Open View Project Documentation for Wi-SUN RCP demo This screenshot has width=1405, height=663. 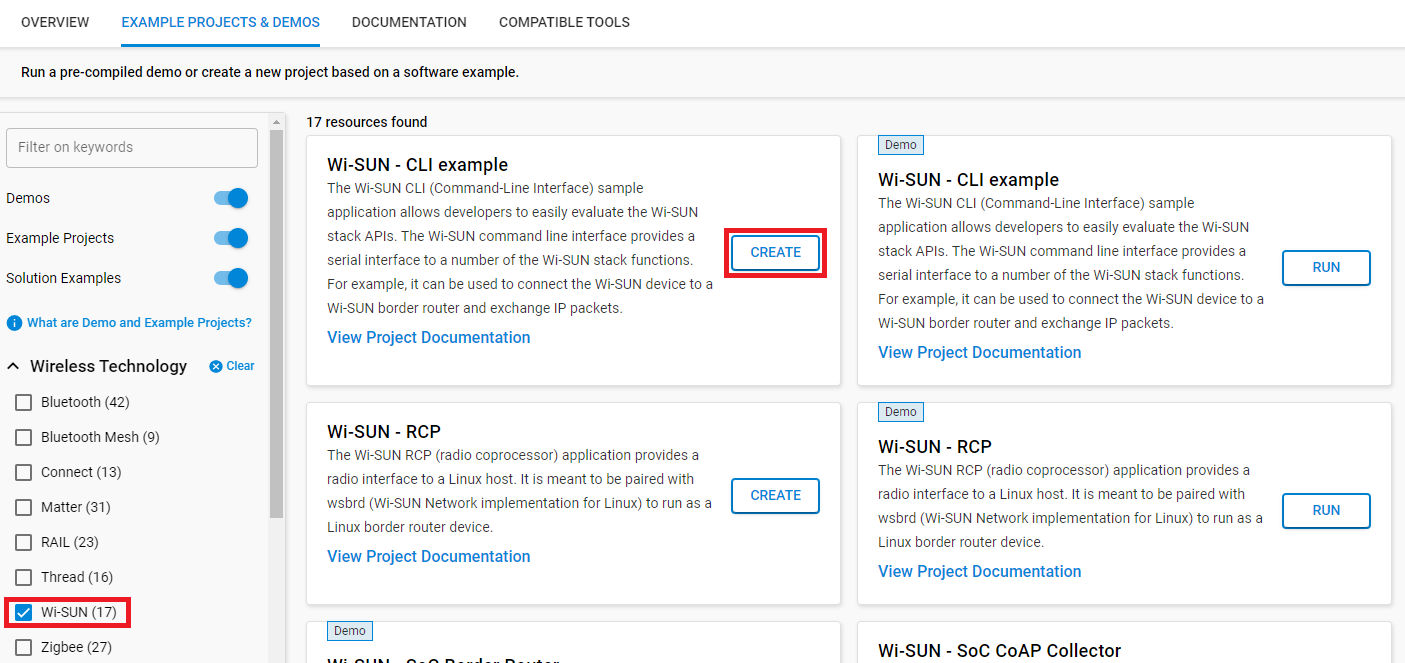979,571
